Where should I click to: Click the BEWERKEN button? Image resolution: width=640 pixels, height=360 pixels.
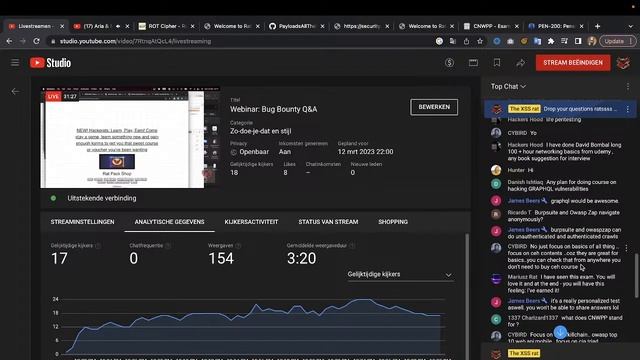[x=434, y=107]
